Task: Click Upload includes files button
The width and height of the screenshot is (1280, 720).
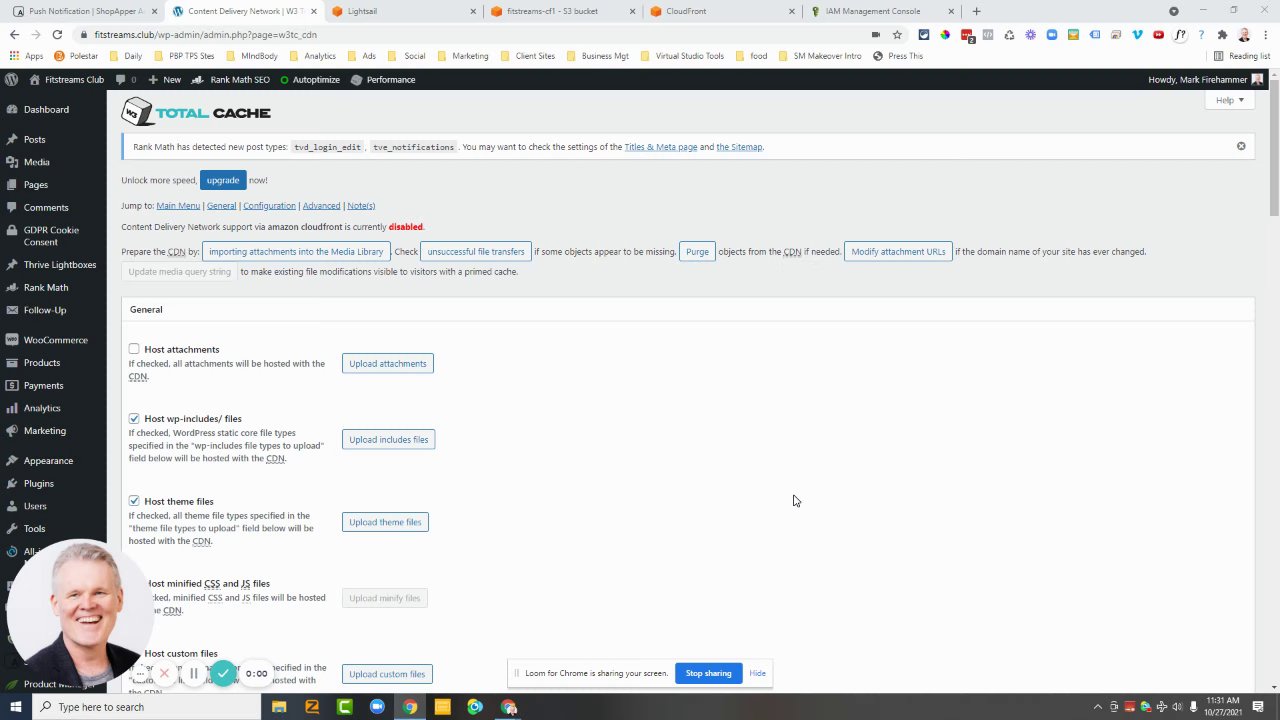Action: tap(389, 439)
